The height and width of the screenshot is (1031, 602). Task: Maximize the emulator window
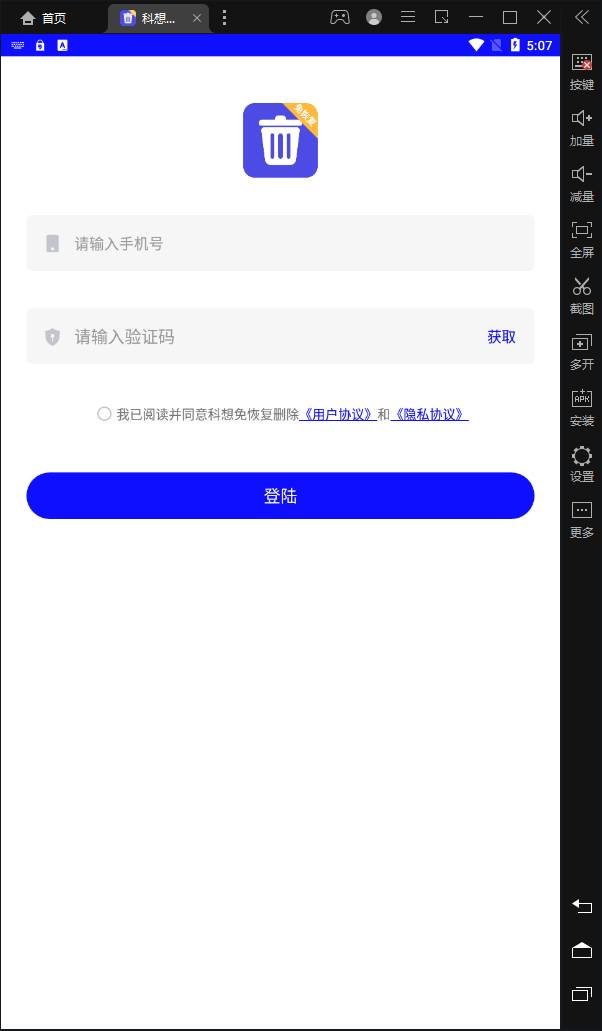[x=510, y=17]
